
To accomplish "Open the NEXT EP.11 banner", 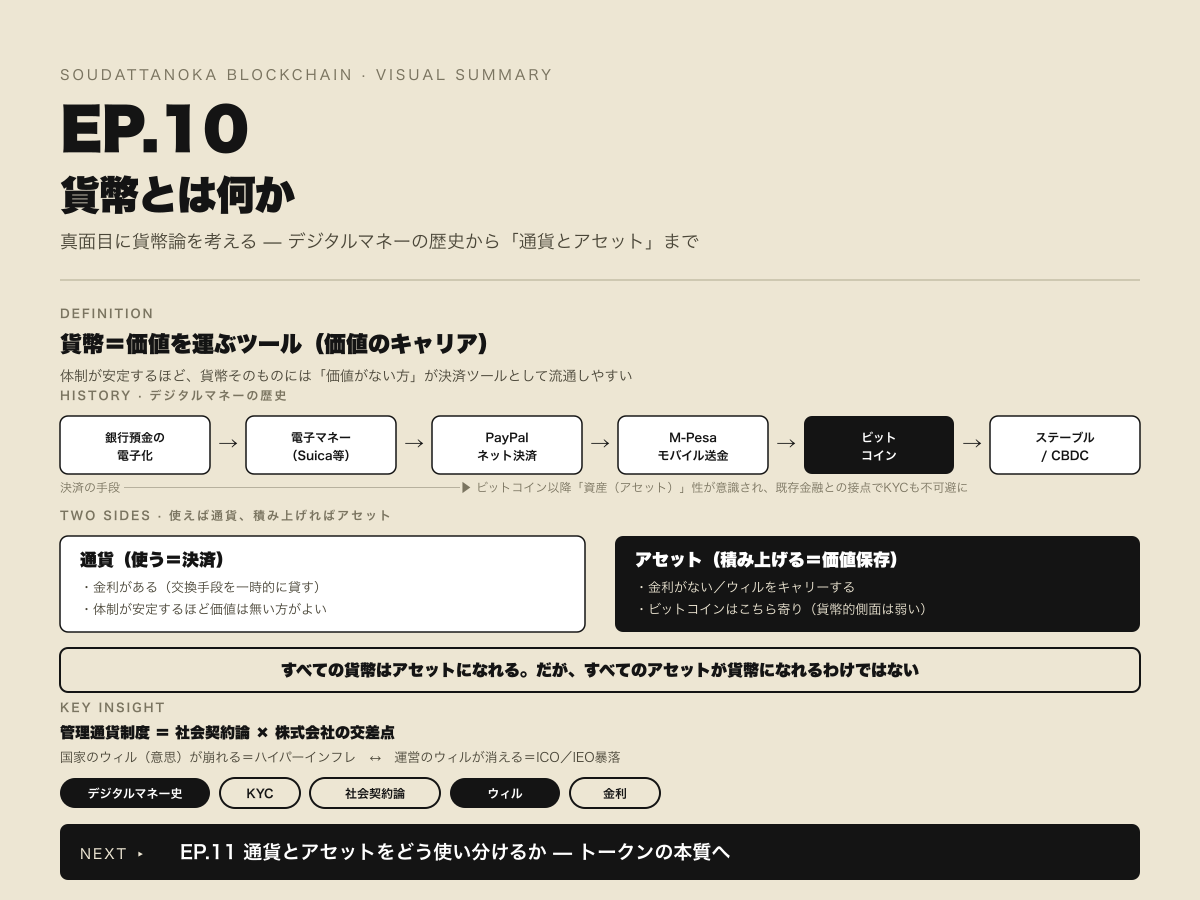I will pos(600,852).
